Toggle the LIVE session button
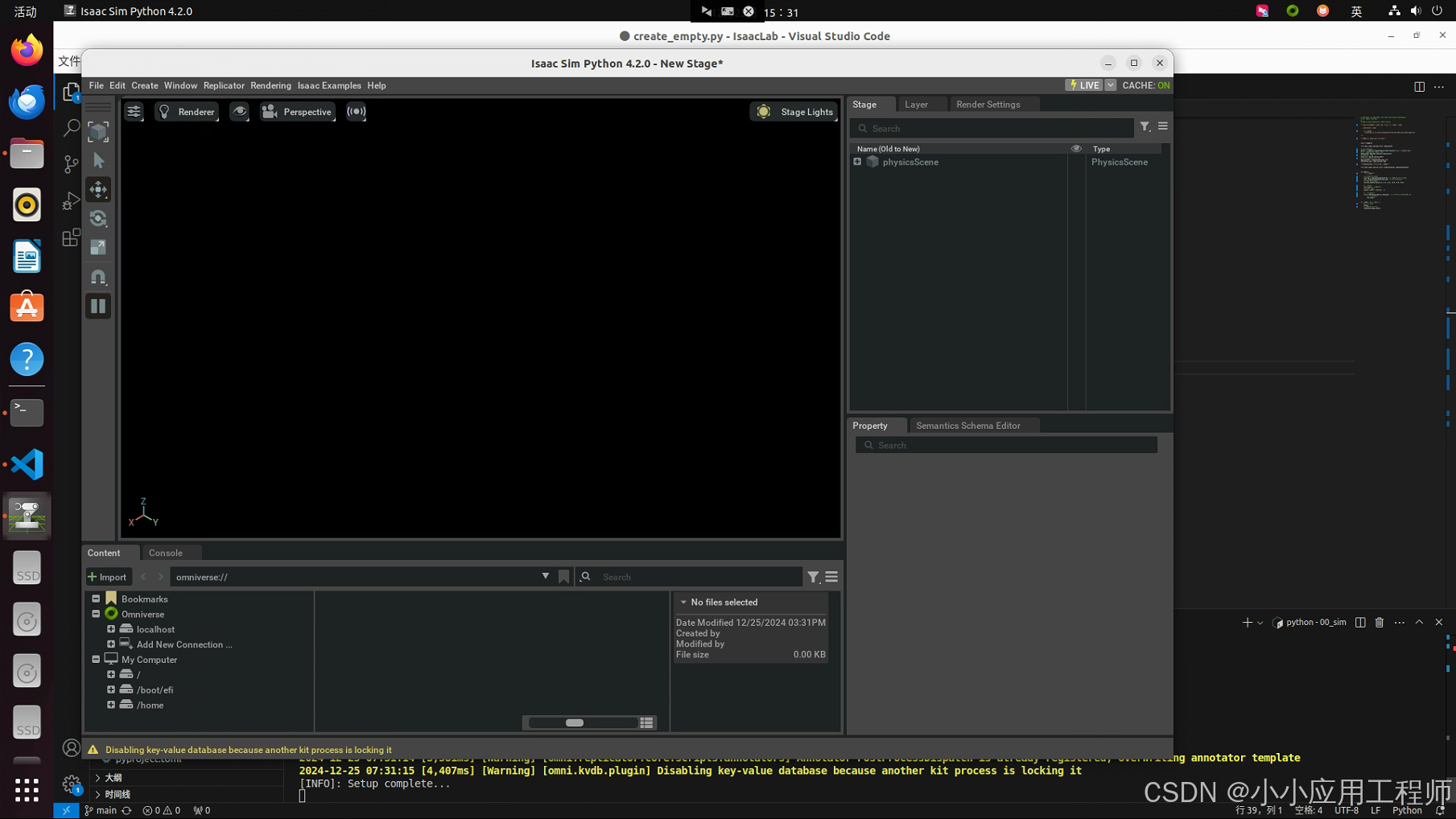 [x=1084, y=85]
